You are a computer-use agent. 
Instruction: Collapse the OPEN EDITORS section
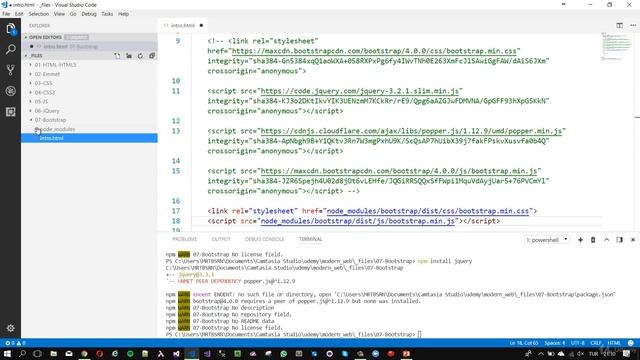click(26, 37)
